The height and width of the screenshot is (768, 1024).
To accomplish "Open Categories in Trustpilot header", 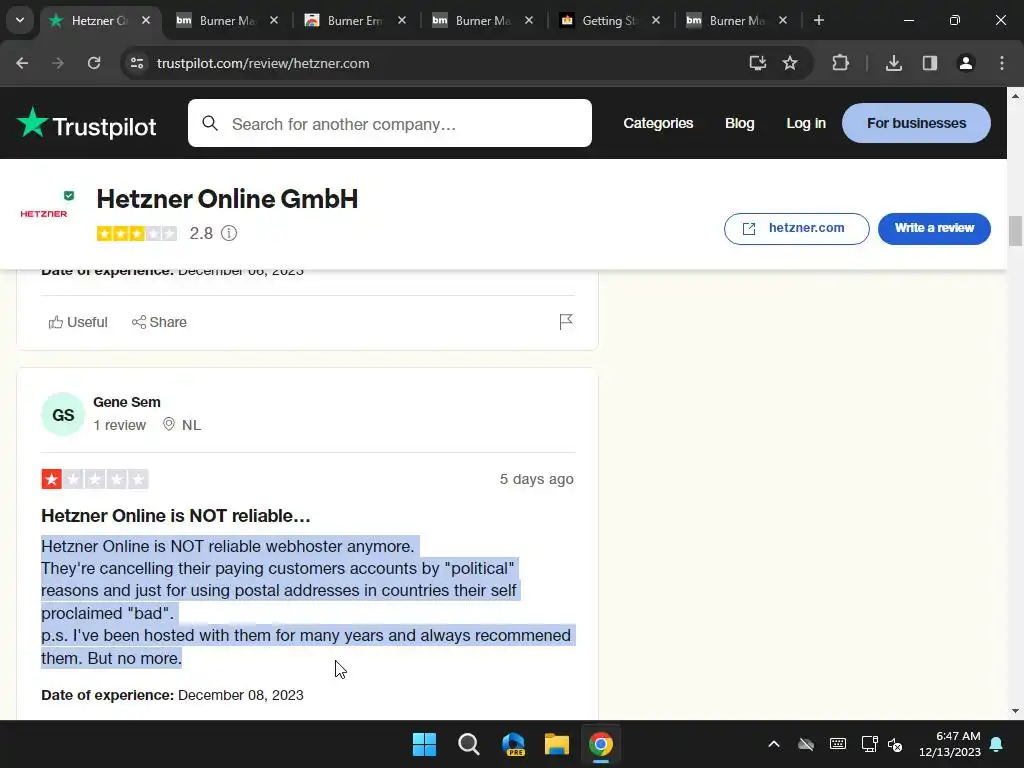I will click(x=658, y=123).
